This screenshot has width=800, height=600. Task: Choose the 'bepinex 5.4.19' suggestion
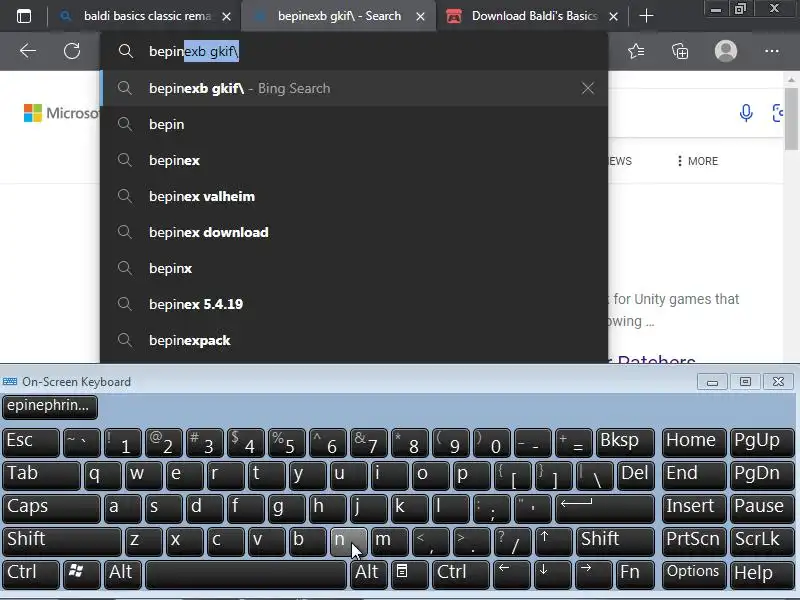[x=354, y=304]
